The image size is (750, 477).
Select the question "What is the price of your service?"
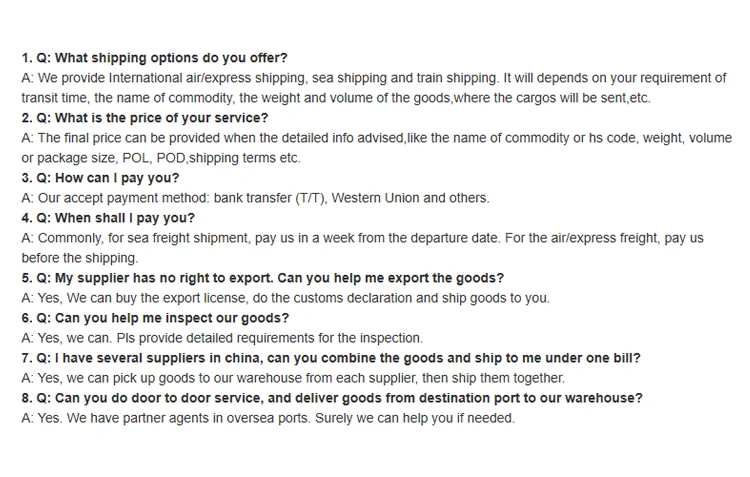[145, 118]
